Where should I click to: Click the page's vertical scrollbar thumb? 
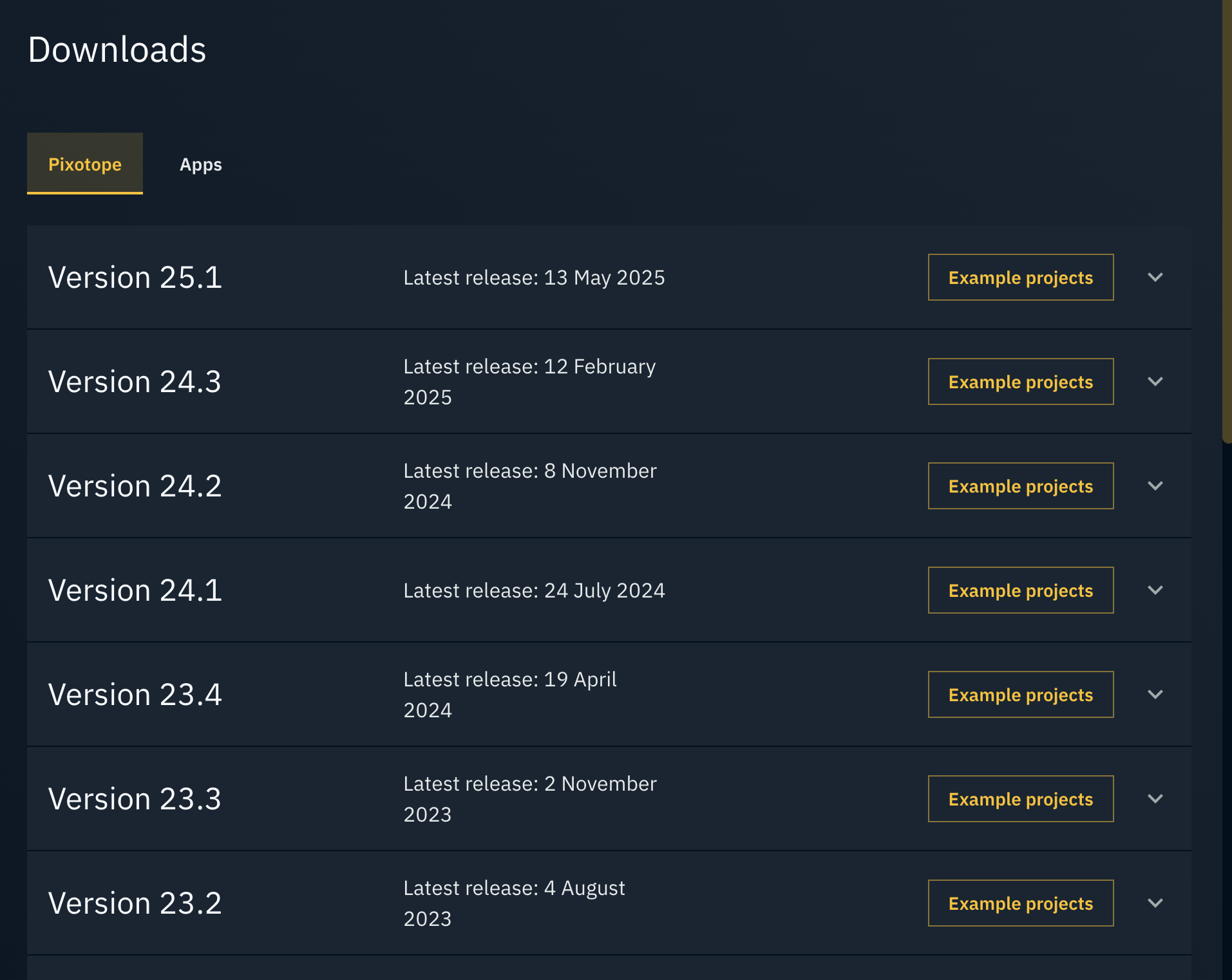(1227, 219)
